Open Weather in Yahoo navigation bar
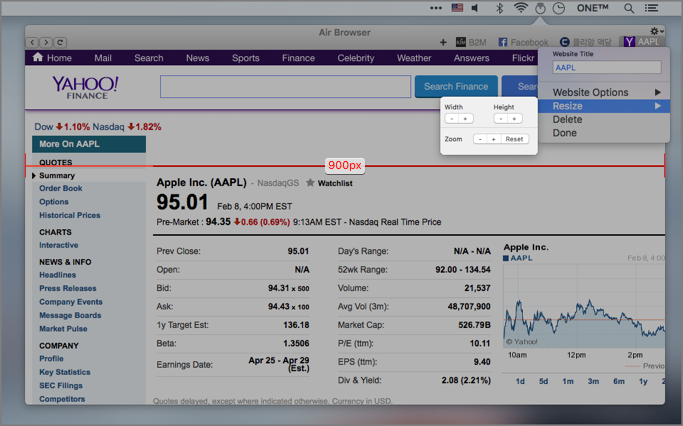This screenshot has width=683, height=426. [414, 58]
